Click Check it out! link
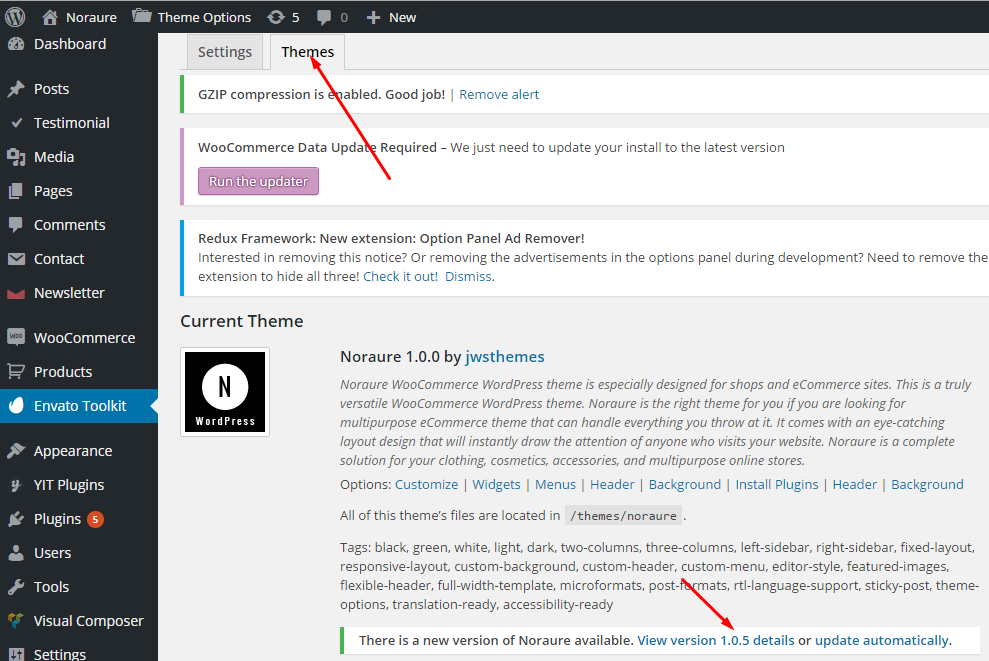Screen dimensions: 989x661 (401, 276)
